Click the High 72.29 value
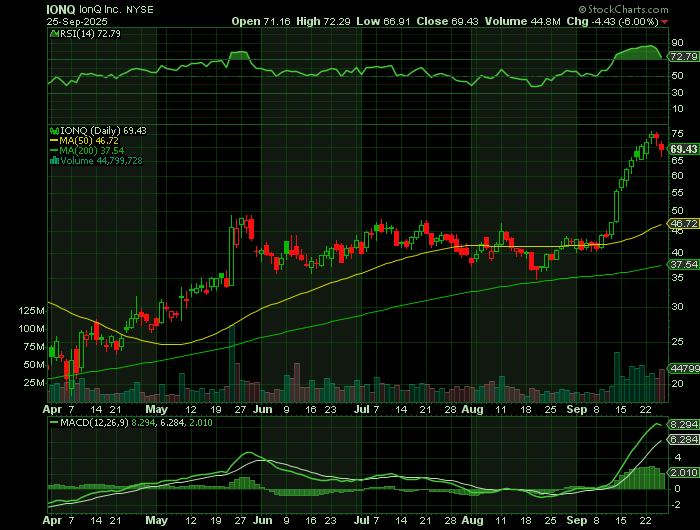 (x=323, y=21)
